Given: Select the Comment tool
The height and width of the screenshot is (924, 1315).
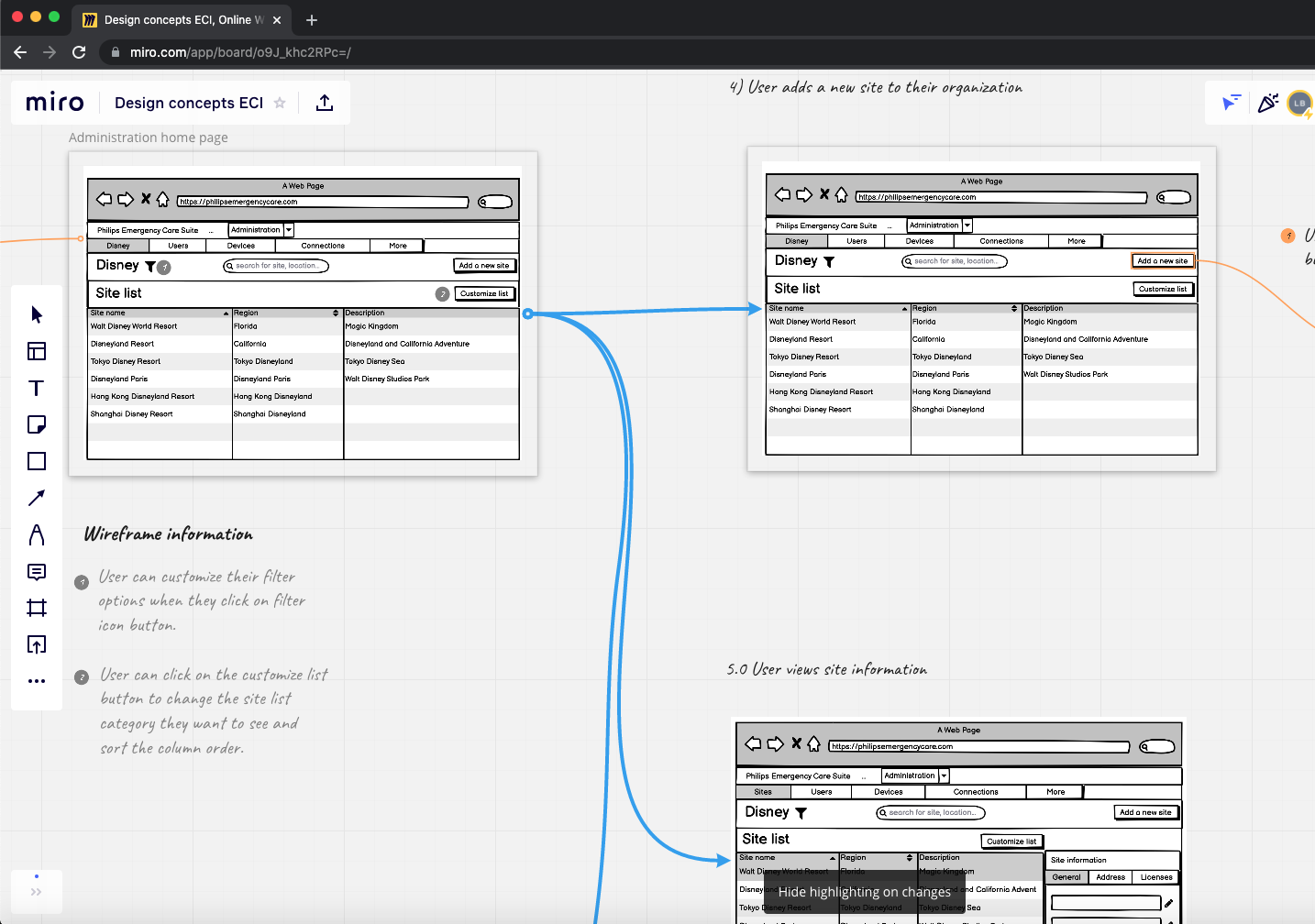Looking at the screenshot, I should pyautogui.click(x=37, y=572).
